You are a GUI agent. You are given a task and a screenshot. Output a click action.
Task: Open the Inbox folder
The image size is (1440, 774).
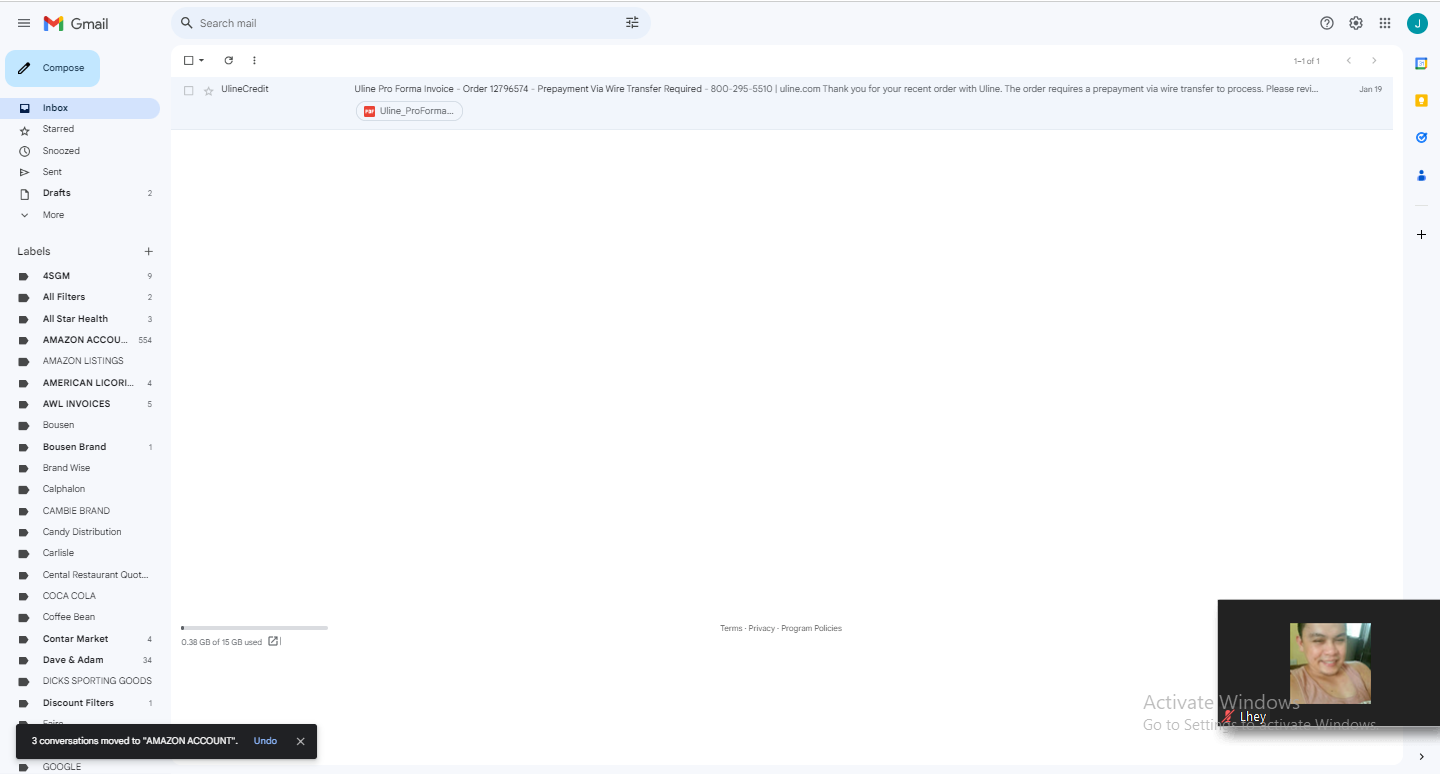click(80, 108)
